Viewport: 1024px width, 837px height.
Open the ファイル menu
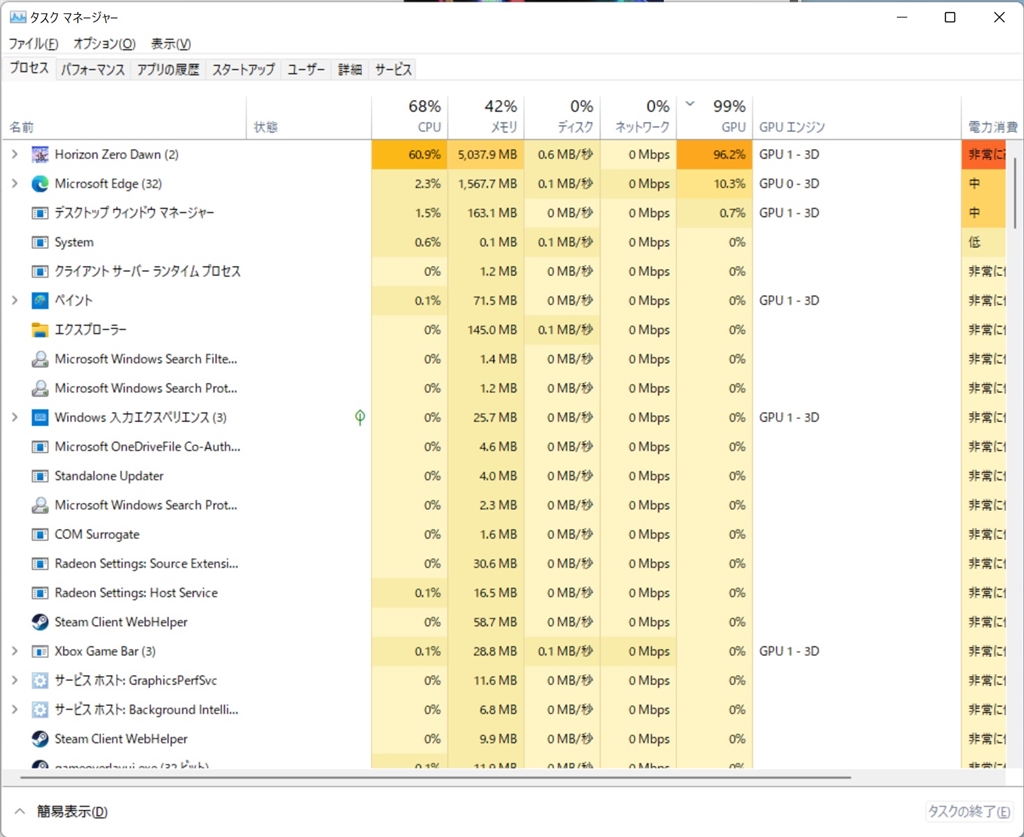tap(33, 44)
